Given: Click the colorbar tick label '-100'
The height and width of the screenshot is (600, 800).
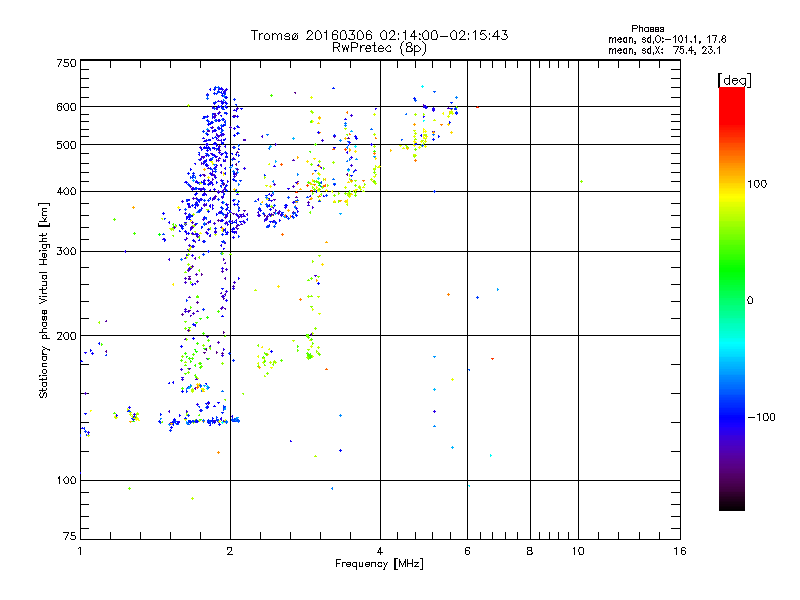Looking at the screenshot, I should point(761,417).
